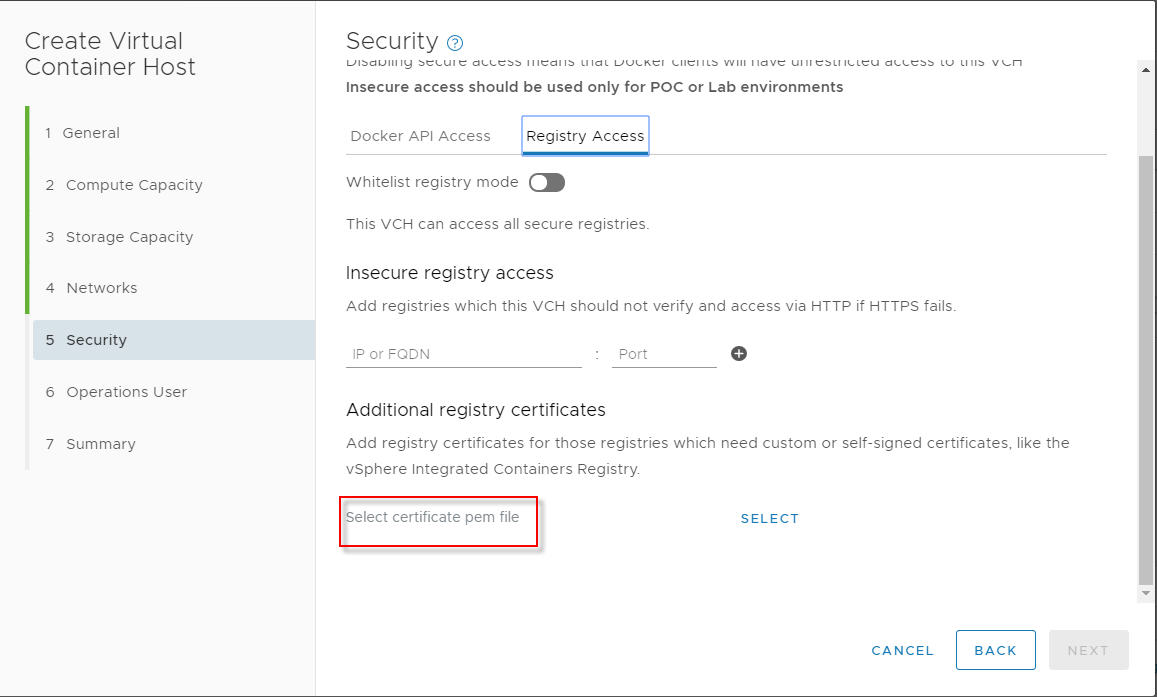Select the Security step in sidebar
This screenshot has height=697, width=1157.
click(96, 339)
